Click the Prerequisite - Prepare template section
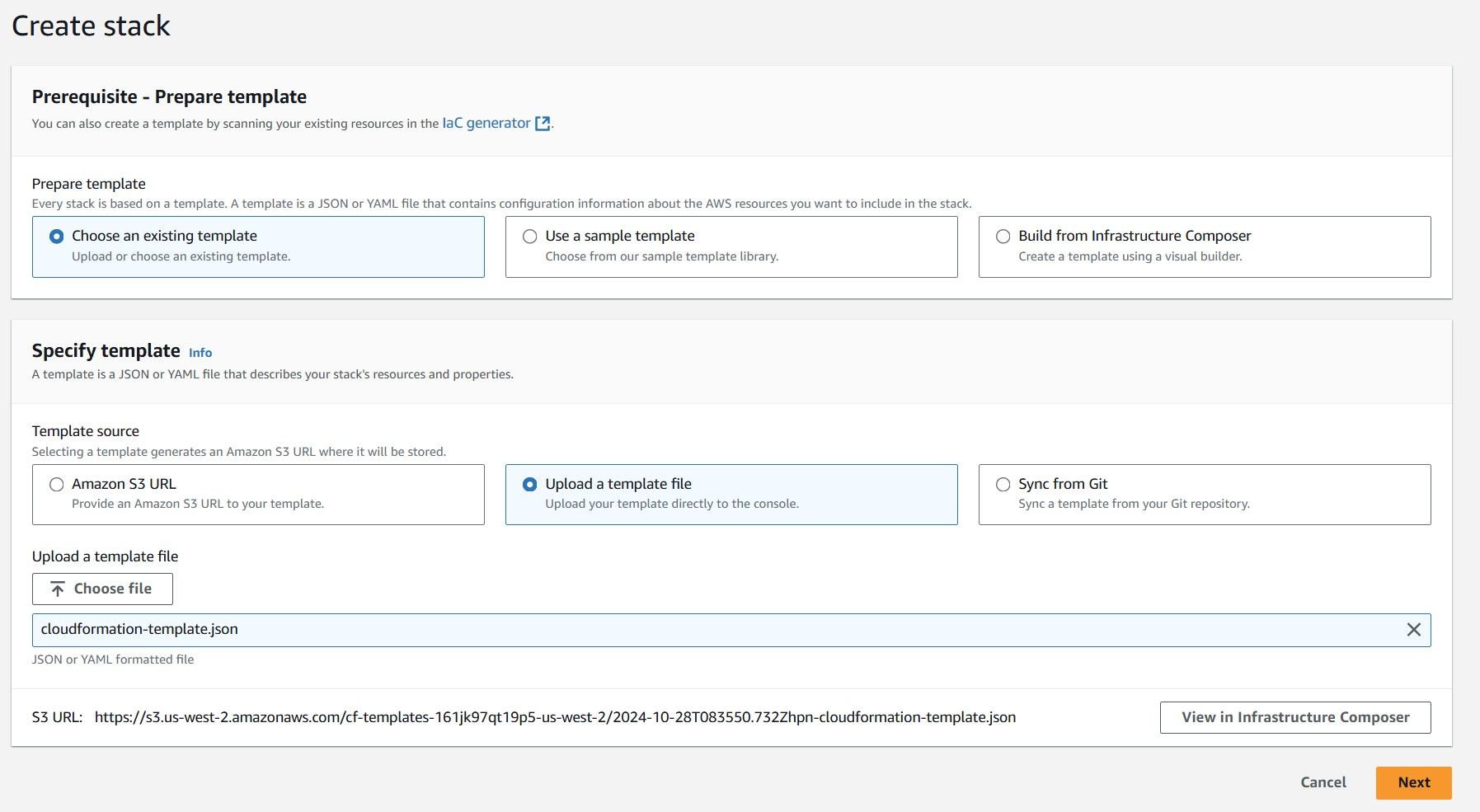This screenshot has height=812, width=1480. tap(168, 96)
